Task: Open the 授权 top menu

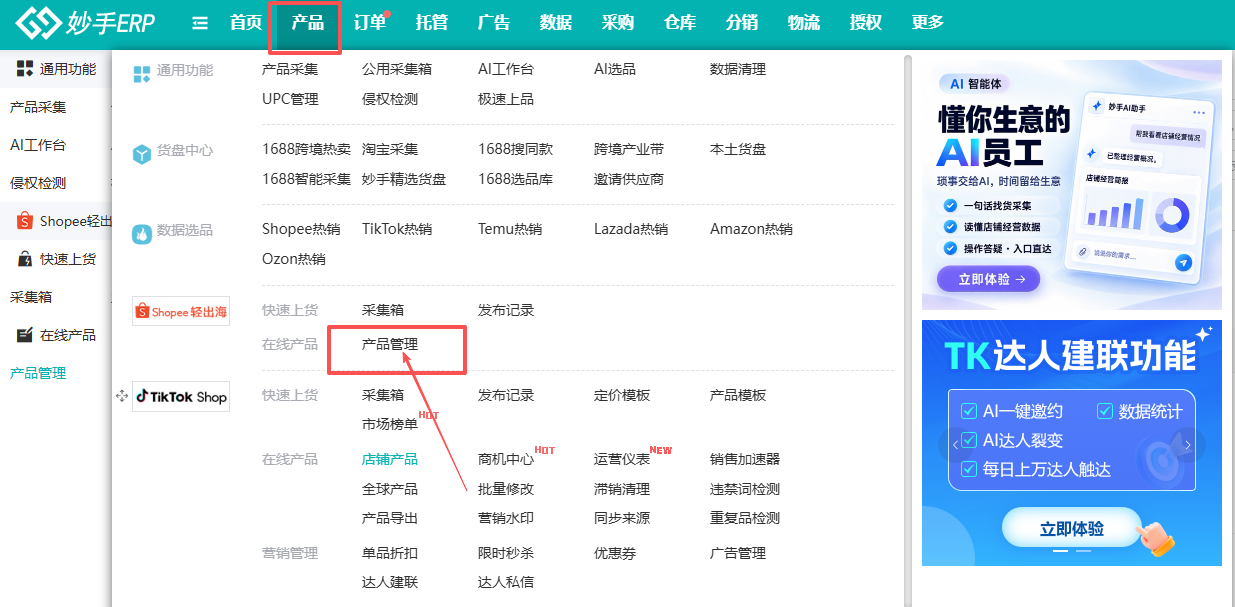Action: 866,23
